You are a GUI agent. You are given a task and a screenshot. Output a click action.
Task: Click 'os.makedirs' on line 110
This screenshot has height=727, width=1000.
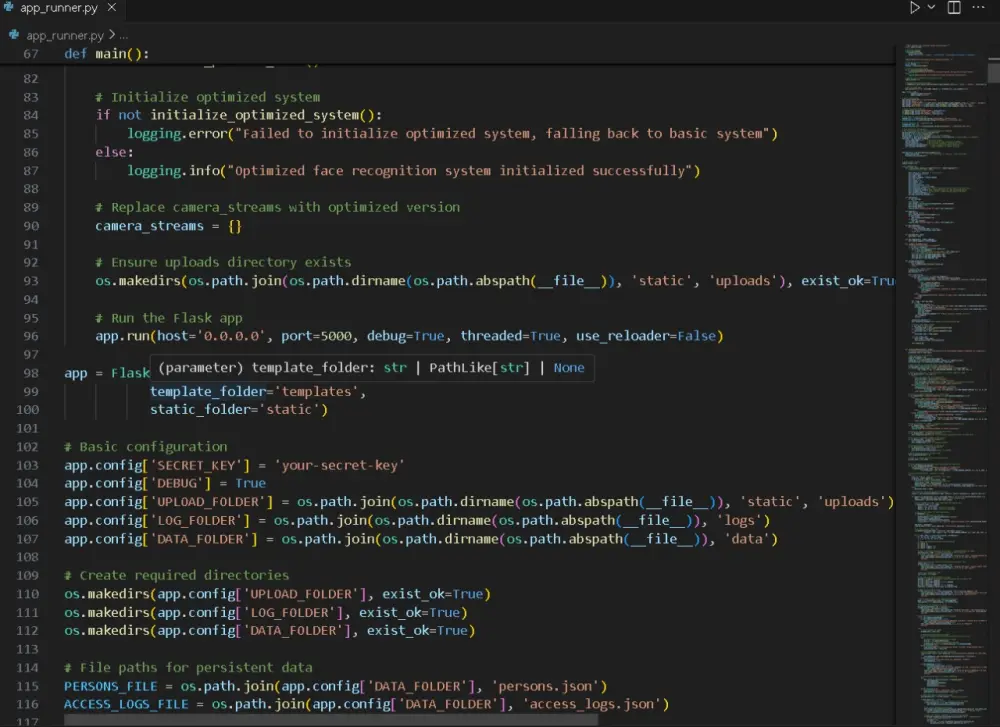(107, 594)
